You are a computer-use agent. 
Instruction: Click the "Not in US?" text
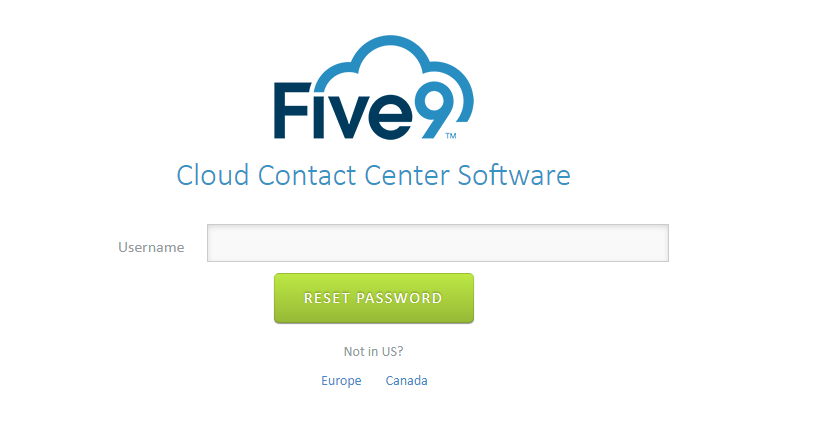point(373,352)
